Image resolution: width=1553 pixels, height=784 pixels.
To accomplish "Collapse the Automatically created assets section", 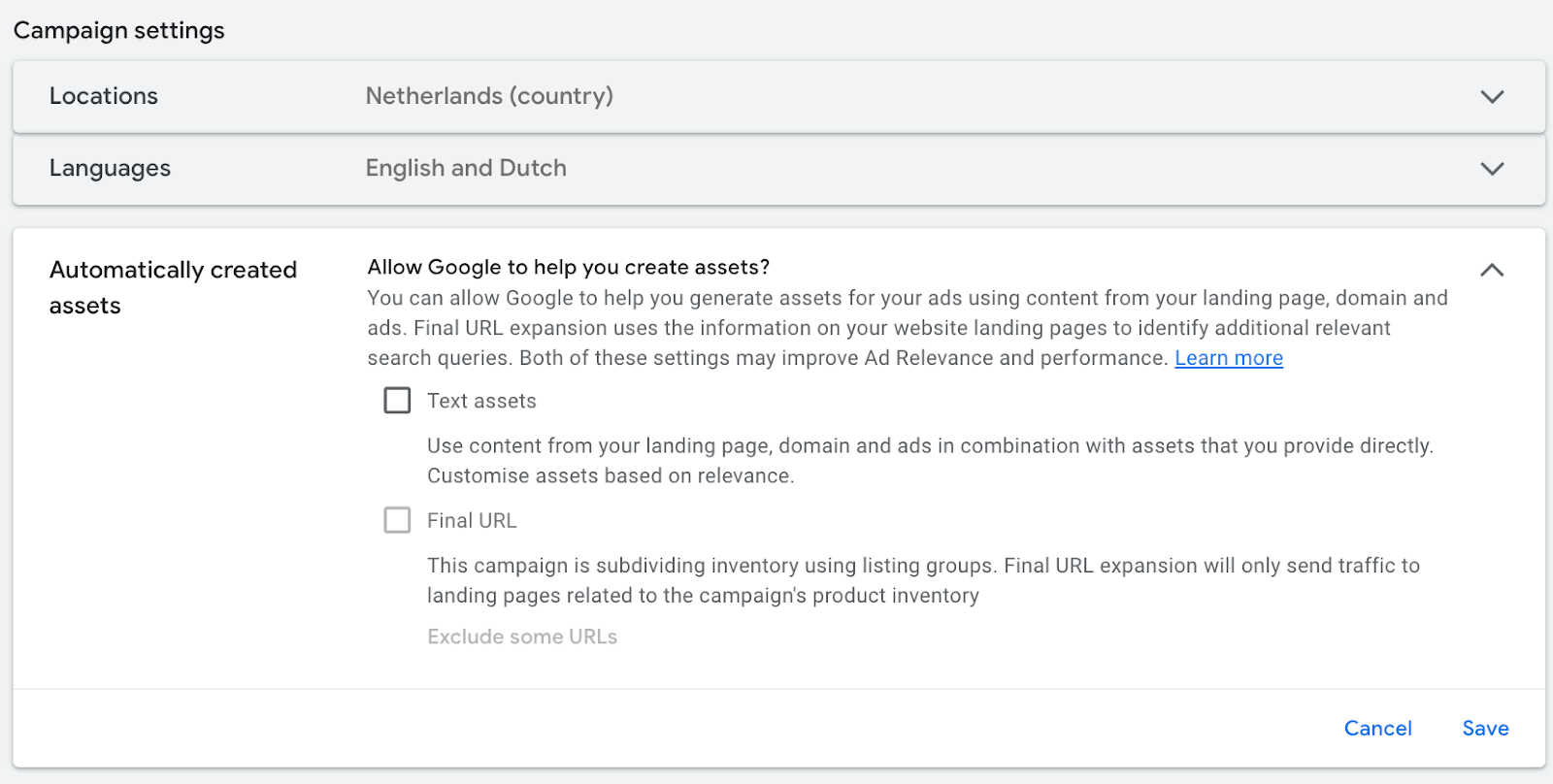I will pos(1492,270).
